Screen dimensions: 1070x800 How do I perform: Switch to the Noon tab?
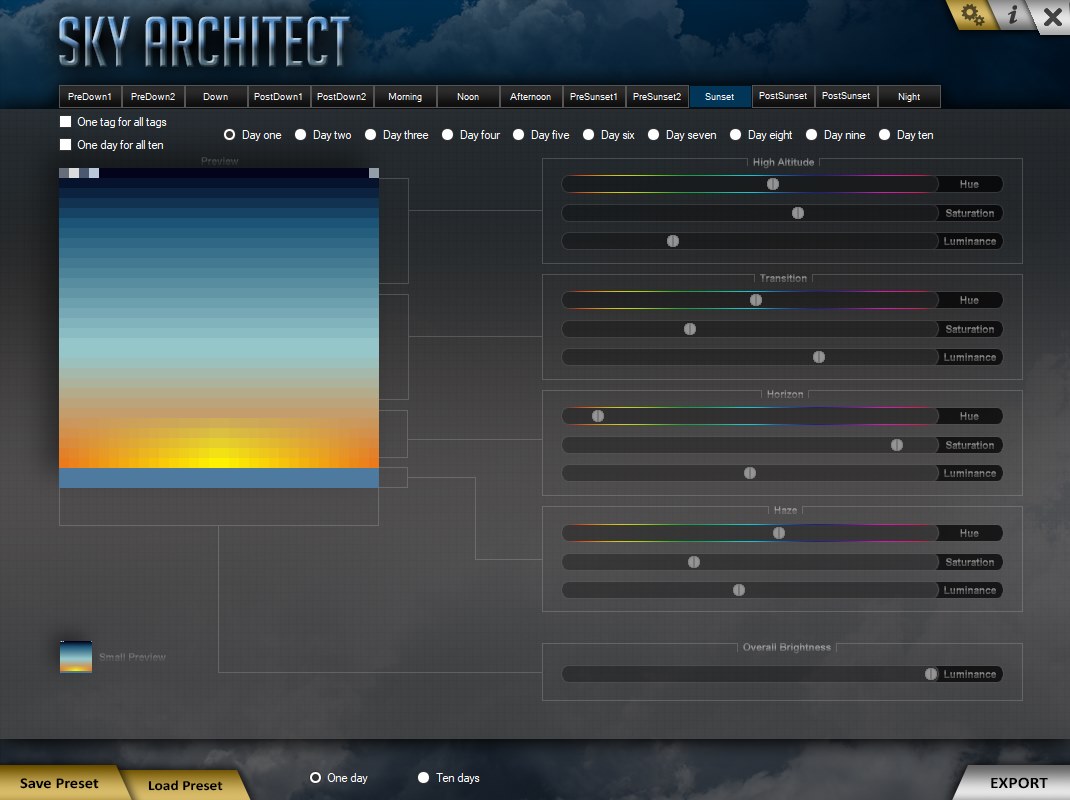(468, 97)
